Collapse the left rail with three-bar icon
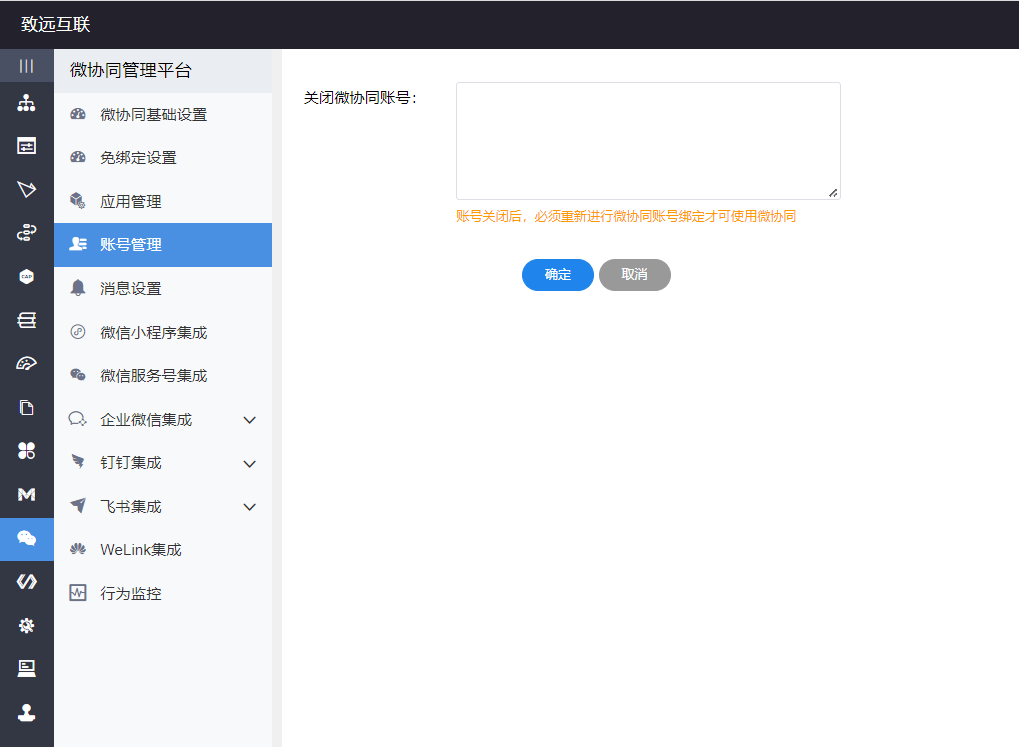Screen dimensions: 1019x747 (27, 66)
